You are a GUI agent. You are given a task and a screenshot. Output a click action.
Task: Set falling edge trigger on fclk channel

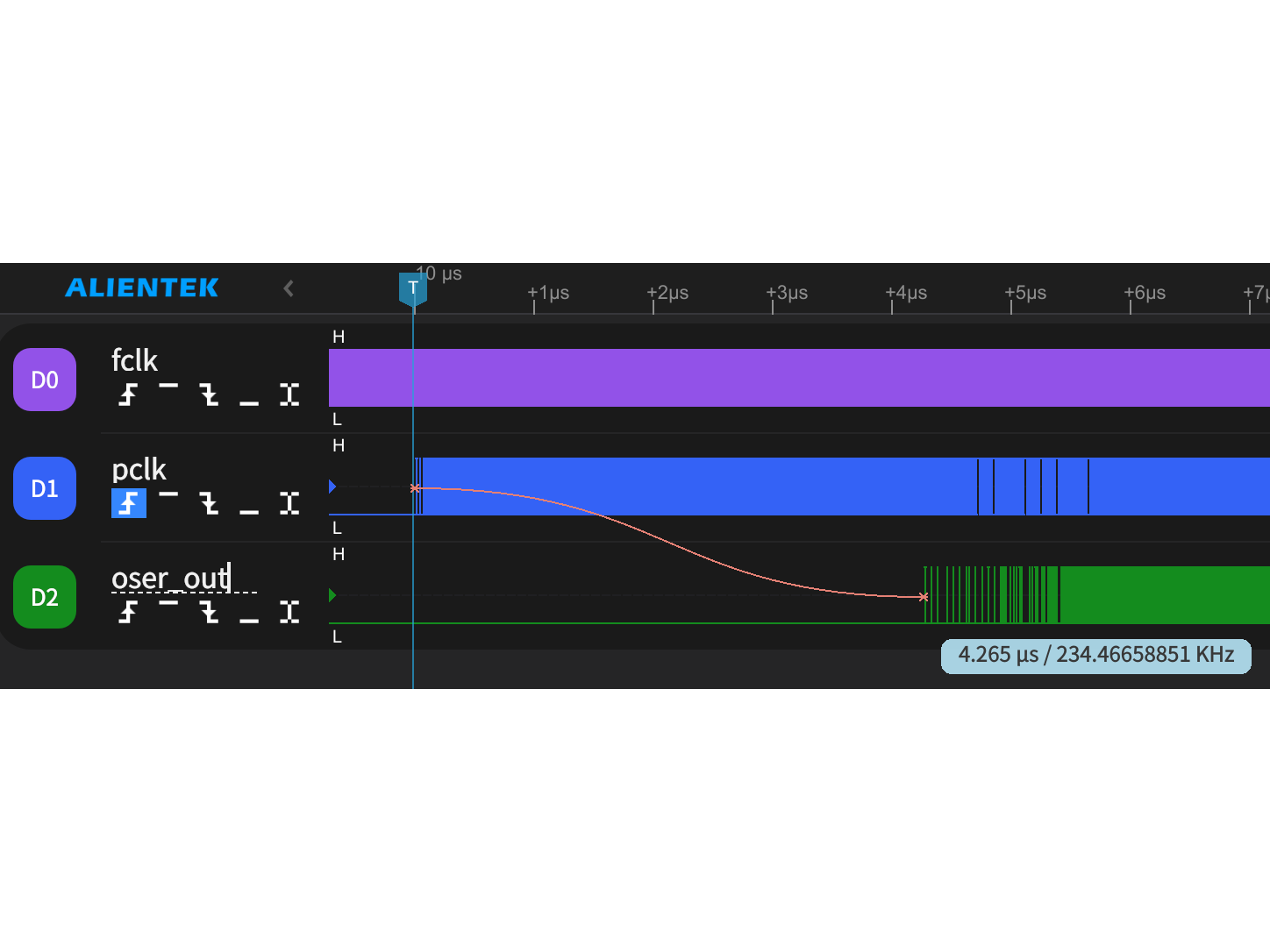click(209, 394)
